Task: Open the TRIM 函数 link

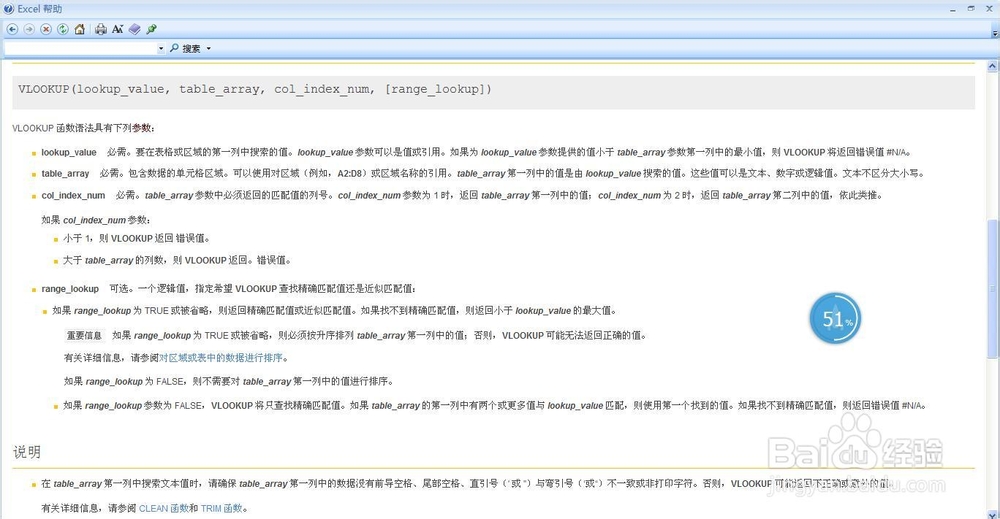Action: coord(221,508)
